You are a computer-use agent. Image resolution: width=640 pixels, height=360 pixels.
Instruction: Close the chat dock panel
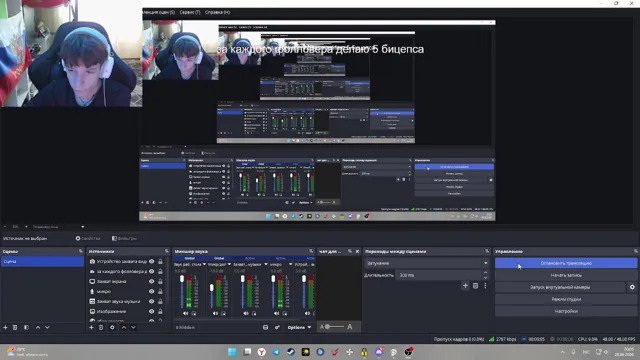pos(357,251)
